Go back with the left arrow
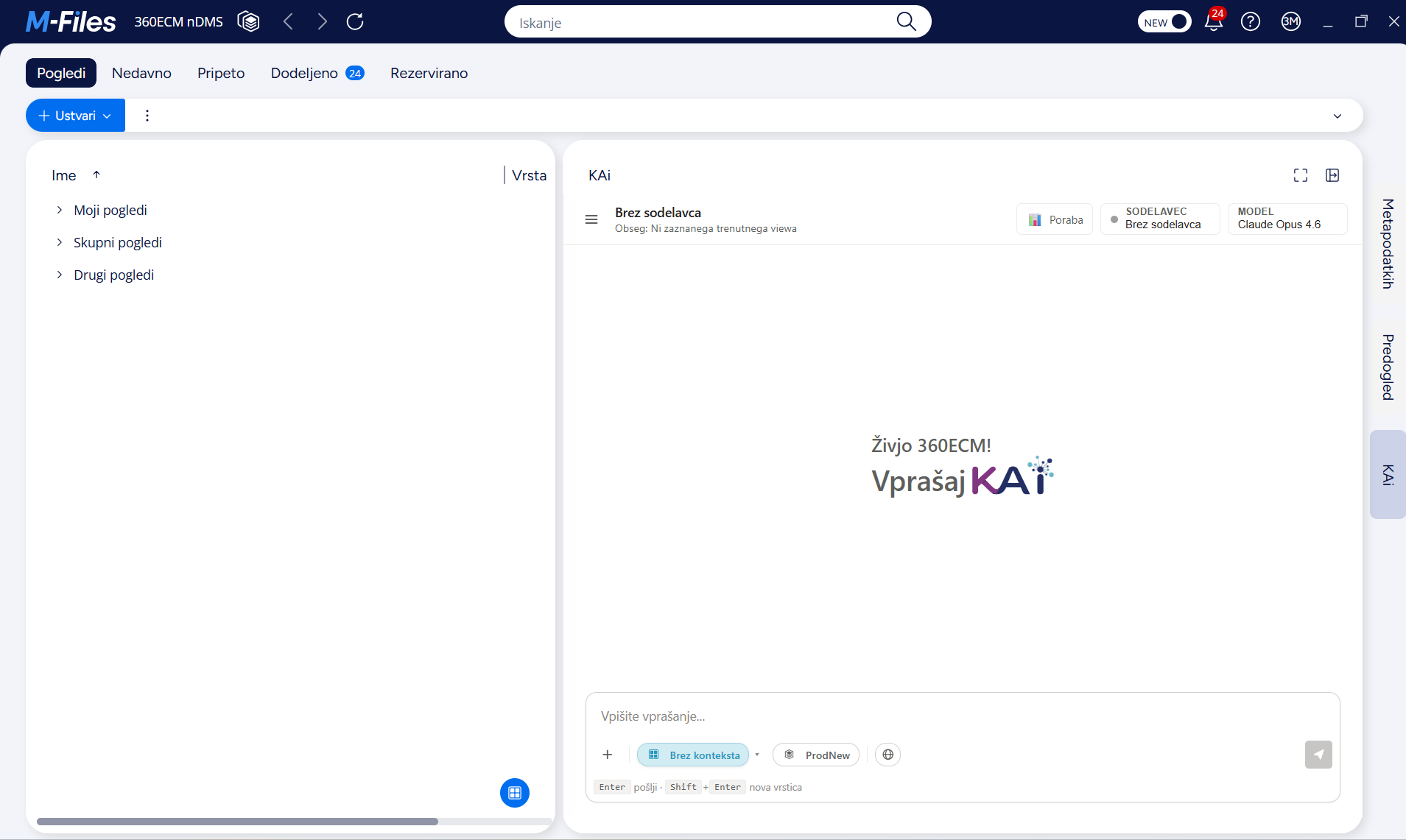The width and height of the screenshot is (1406, 840). [289, 21]
